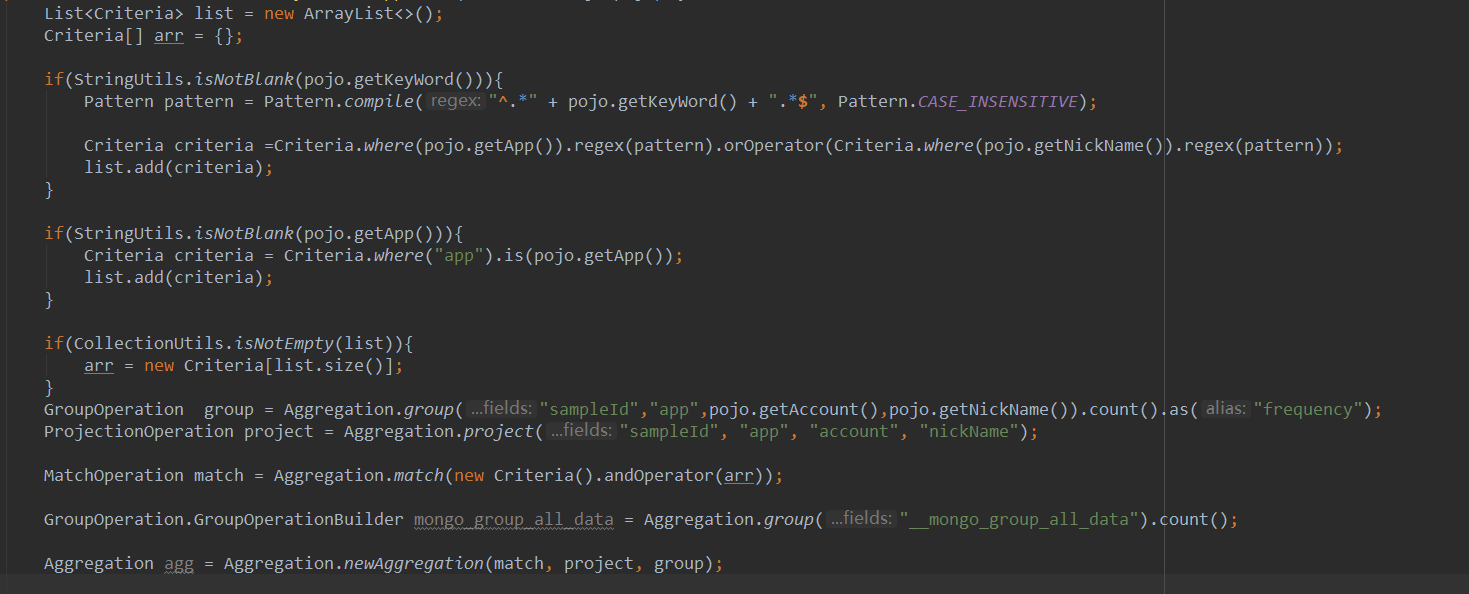Click the "regex:" parameter hint
The width and height of the screenshot is (1469, 594).
click(455, 101)
